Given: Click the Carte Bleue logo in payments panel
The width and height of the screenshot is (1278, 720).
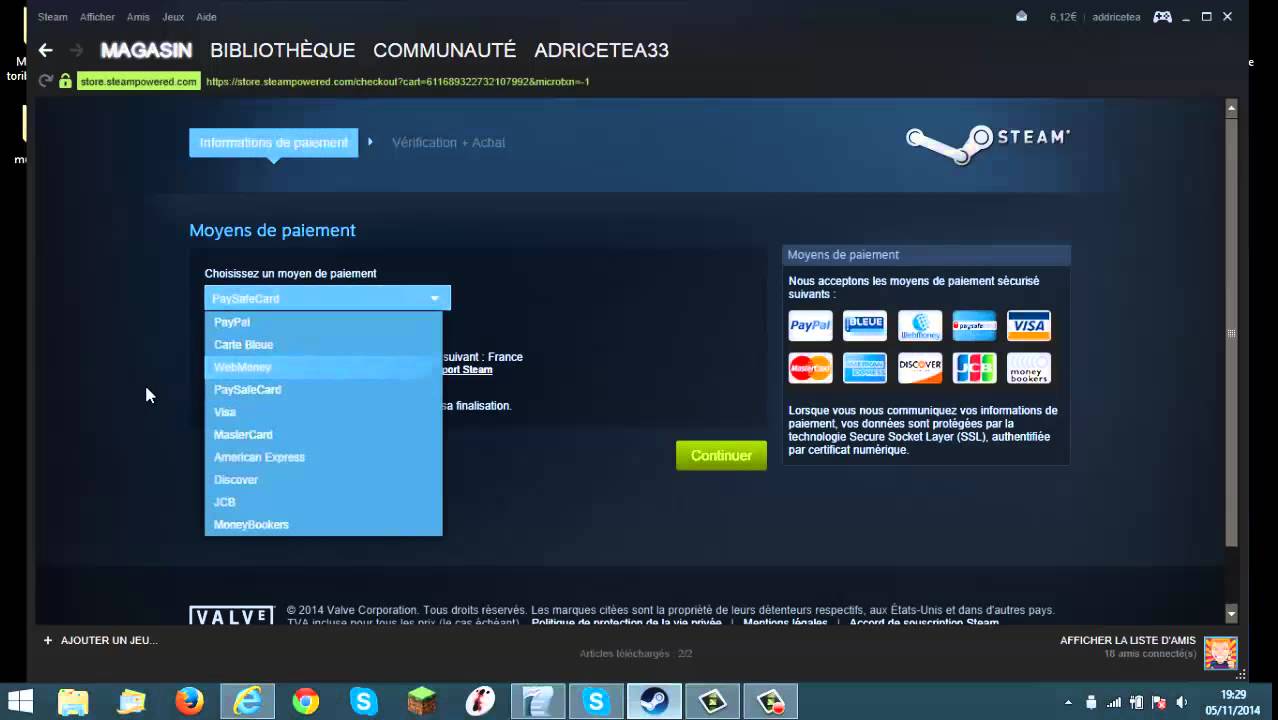Looking at the screenshot, I should pos(865,326).
